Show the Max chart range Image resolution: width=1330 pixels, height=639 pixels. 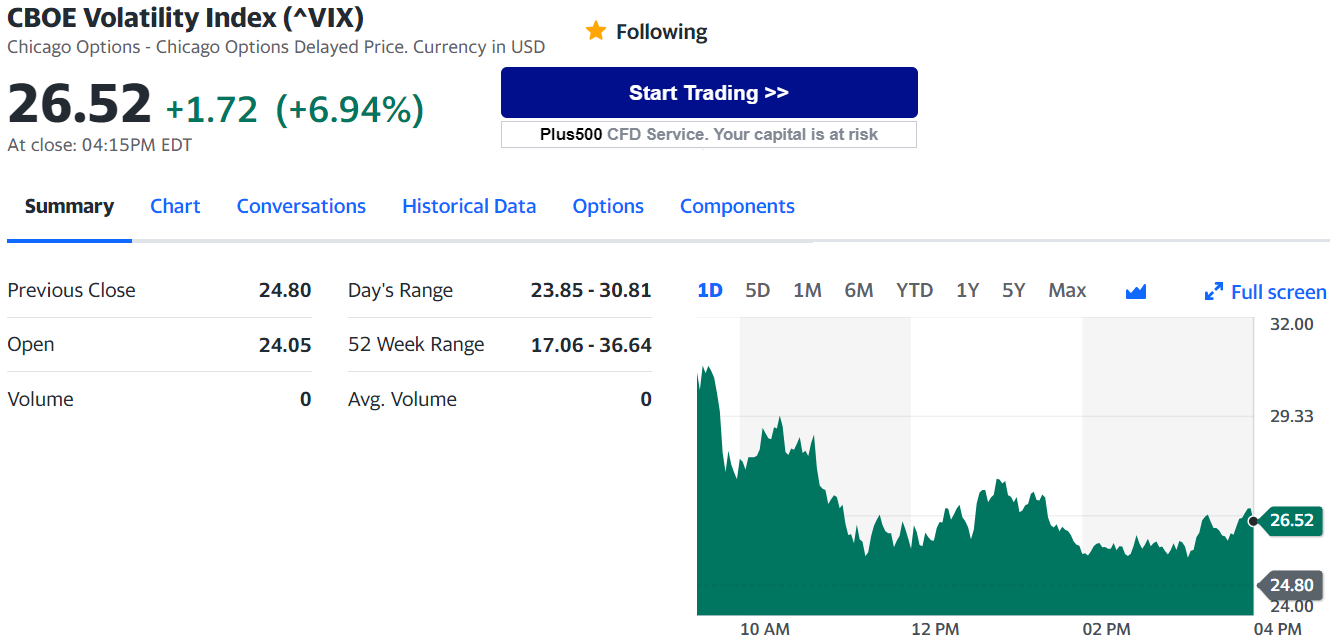pos(1067,291)
